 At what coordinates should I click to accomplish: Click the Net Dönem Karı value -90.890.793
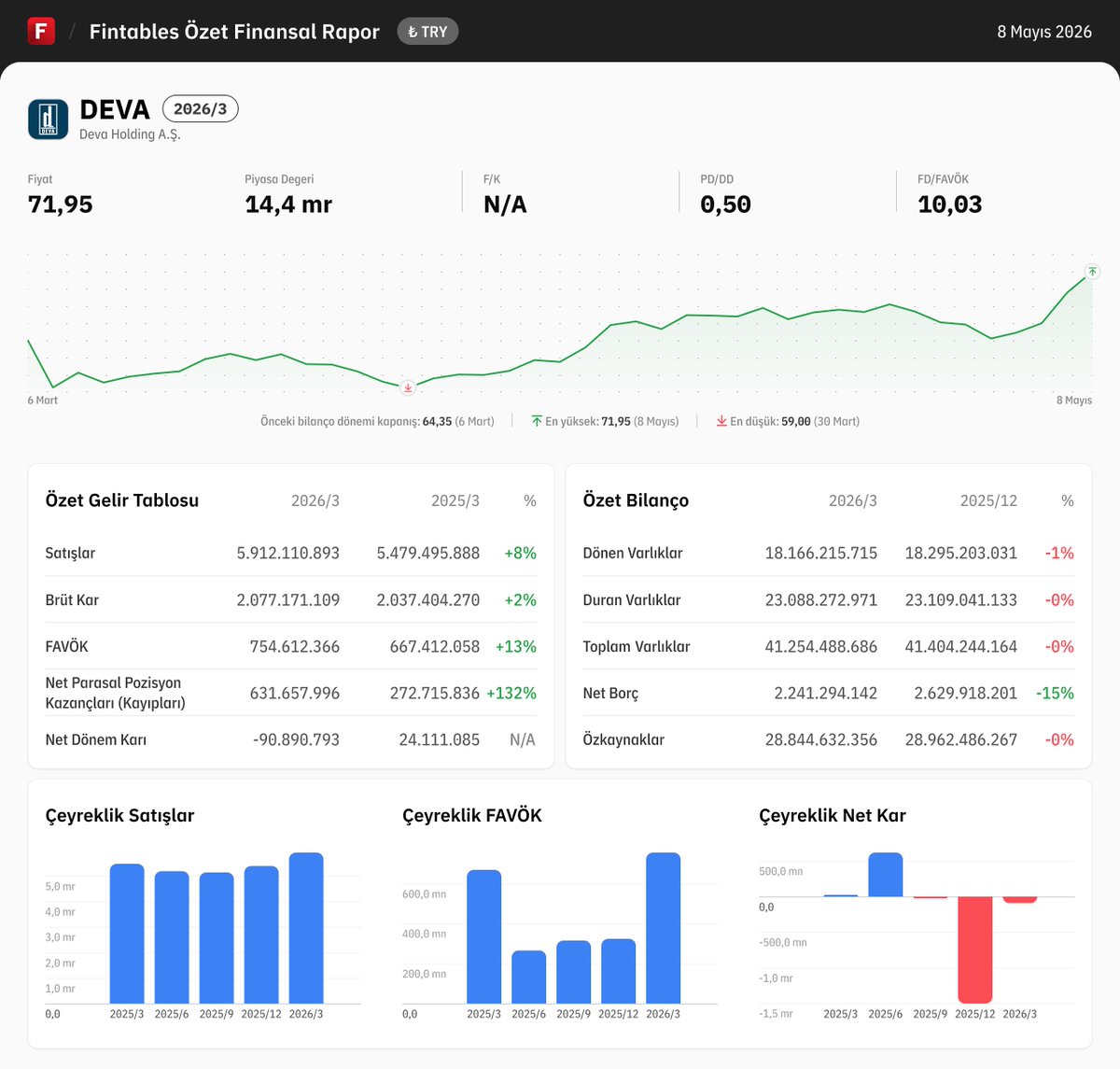pos(296,739)
